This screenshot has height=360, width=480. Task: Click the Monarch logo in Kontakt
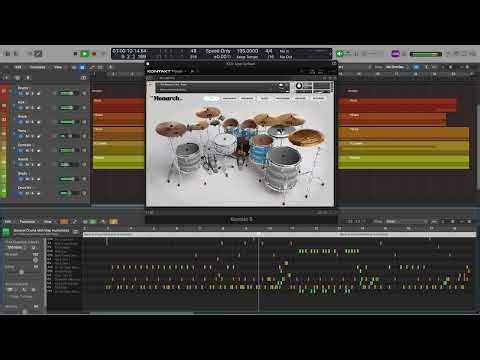pyautogui.click(x=166, y=98)
